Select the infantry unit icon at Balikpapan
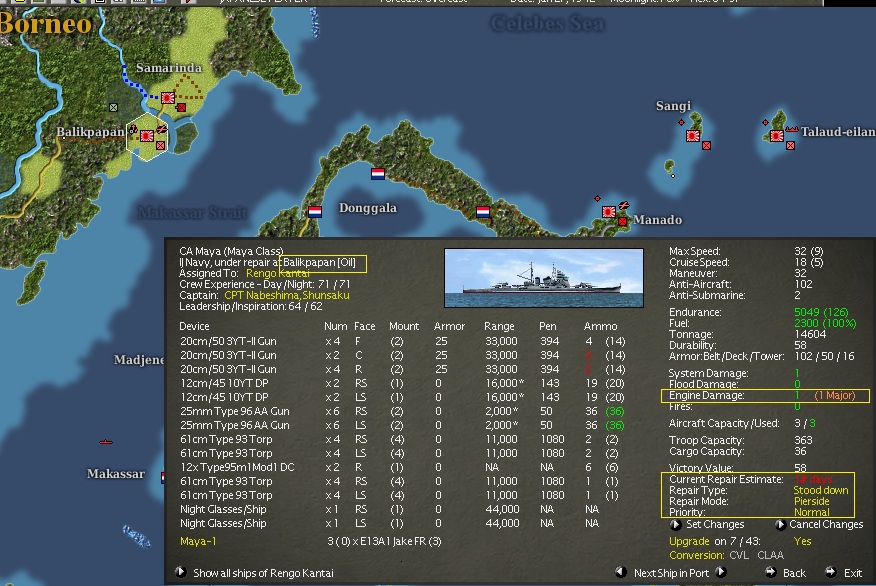The width and height of the screenshot is (876, 586). pyautogui.click(x=161, y=145)
